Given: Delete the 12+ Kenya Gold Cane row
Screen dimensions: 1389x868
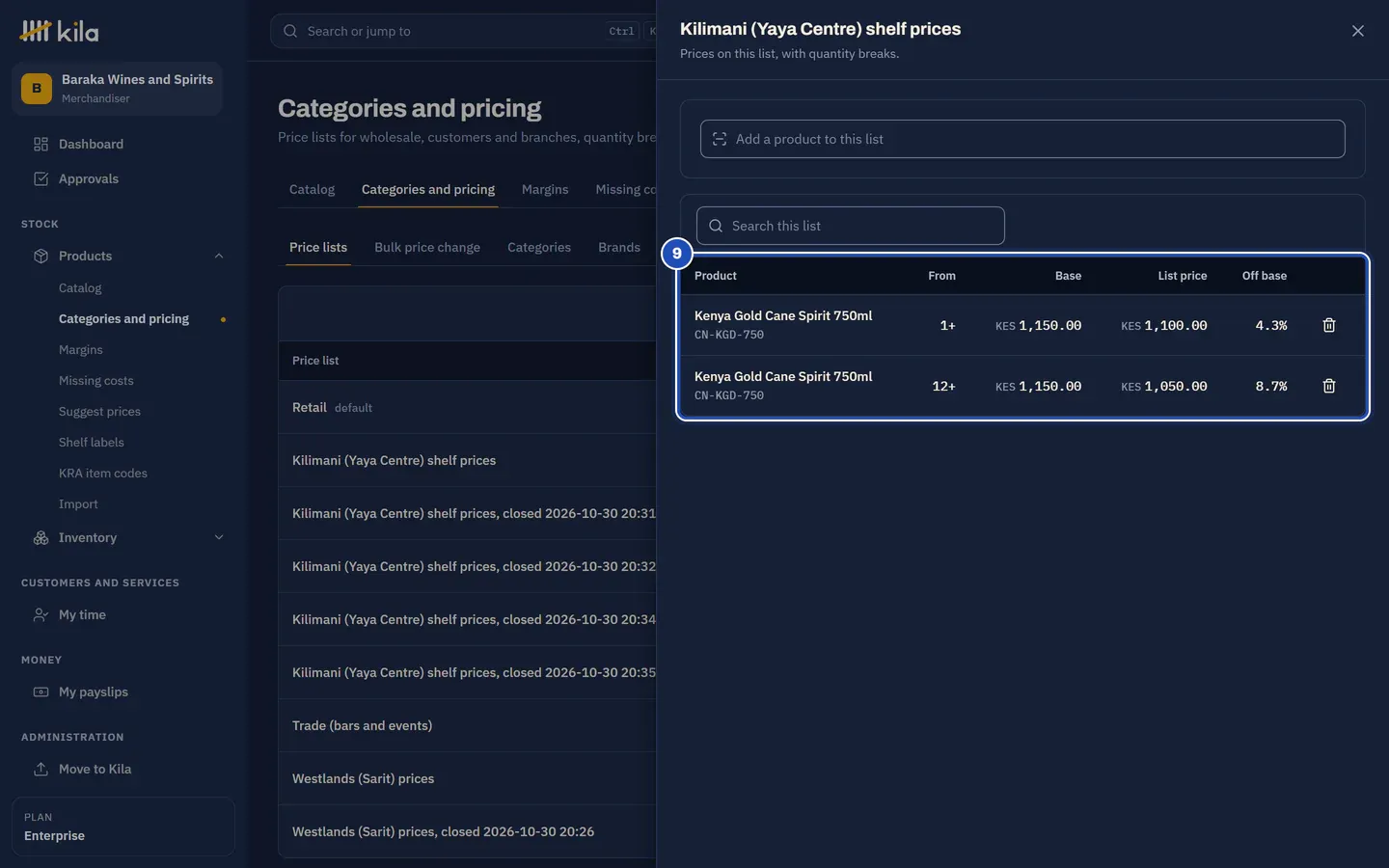Looking at the screenshot, I should coord(1328,386).
